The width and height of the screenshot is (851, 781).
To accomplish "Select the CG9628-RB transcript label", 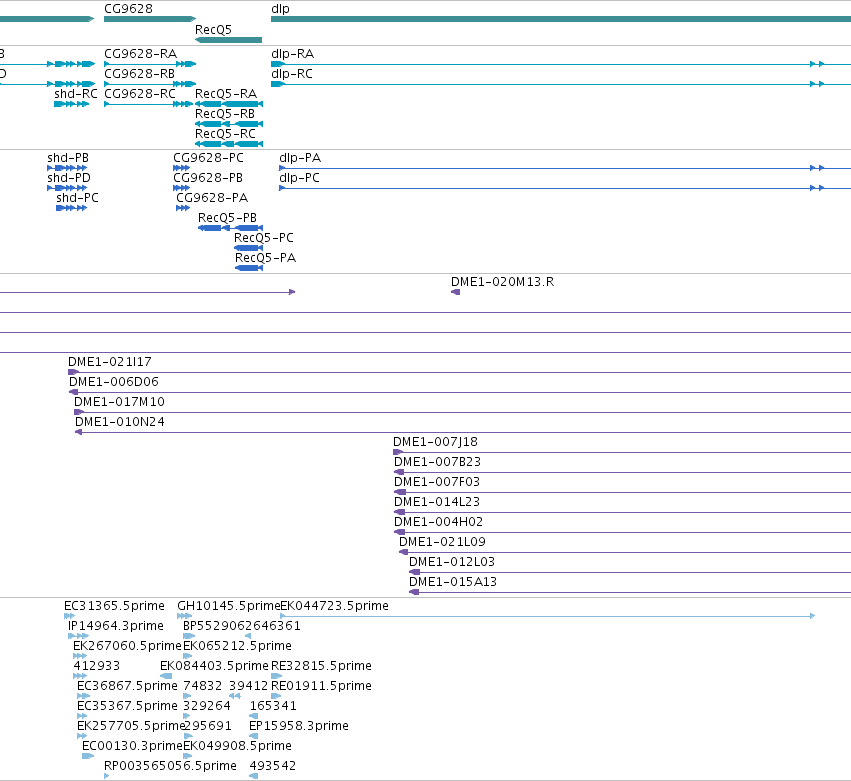I will (x=139, y=74).
